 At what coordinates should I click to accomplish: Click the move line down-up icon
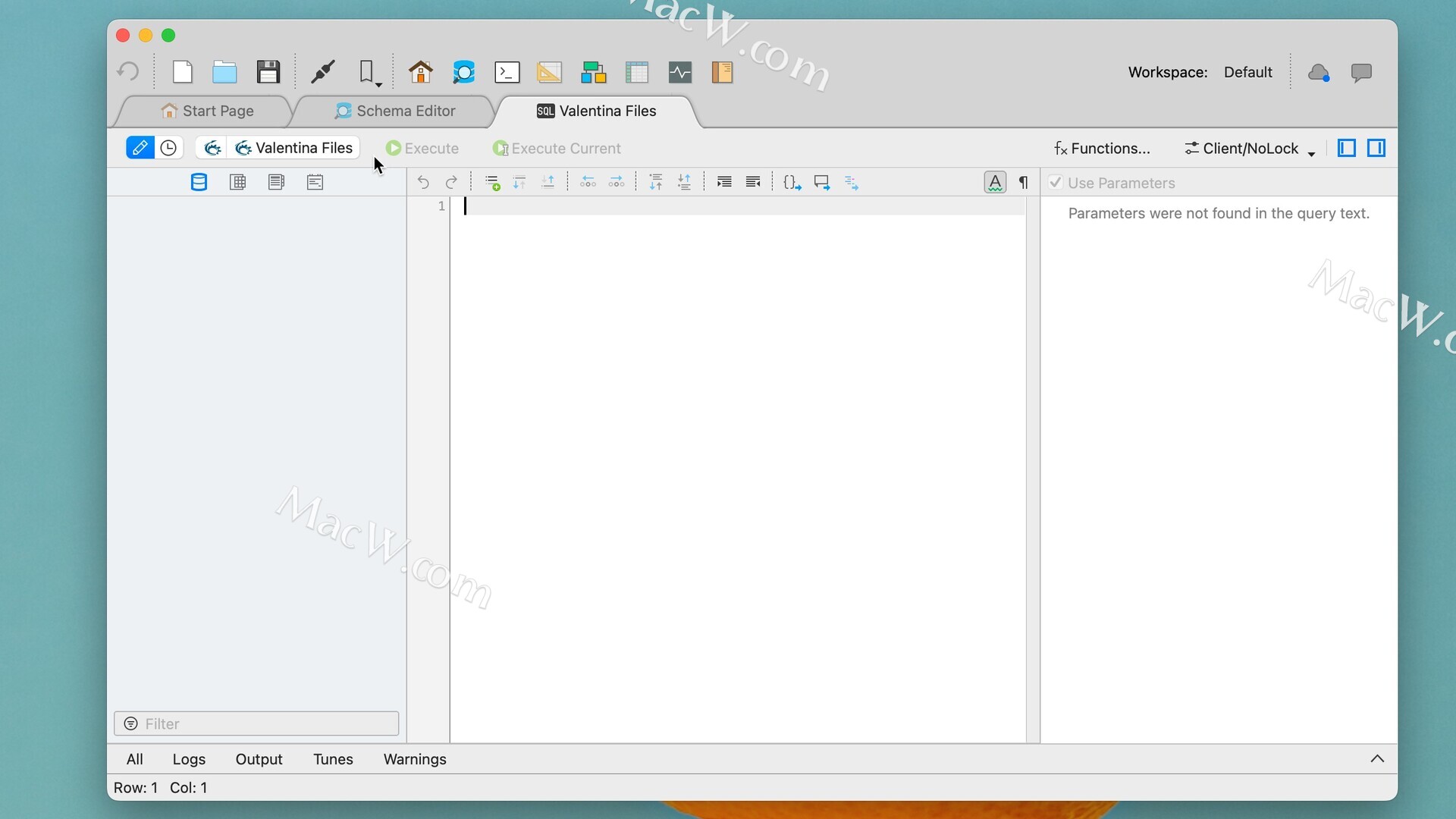pos(519,182)
